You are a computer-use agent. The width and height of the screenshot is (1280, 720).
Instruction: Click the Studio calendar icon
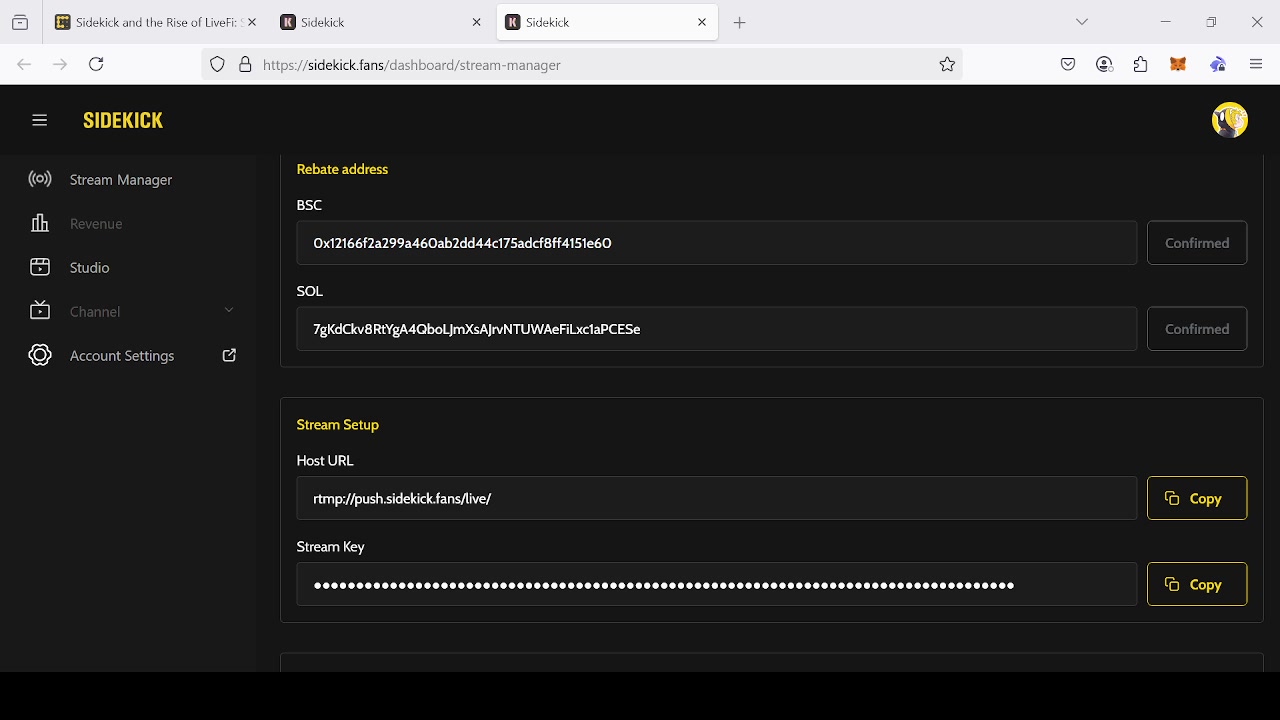(x=40, y=267)
